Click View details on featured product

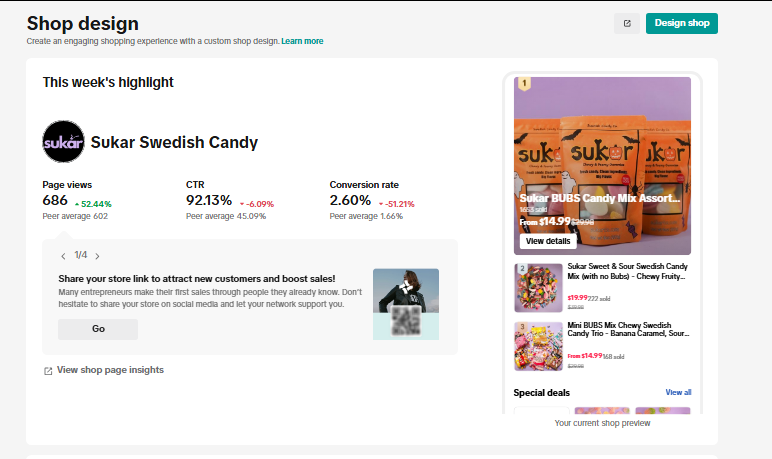pos(548,241)
